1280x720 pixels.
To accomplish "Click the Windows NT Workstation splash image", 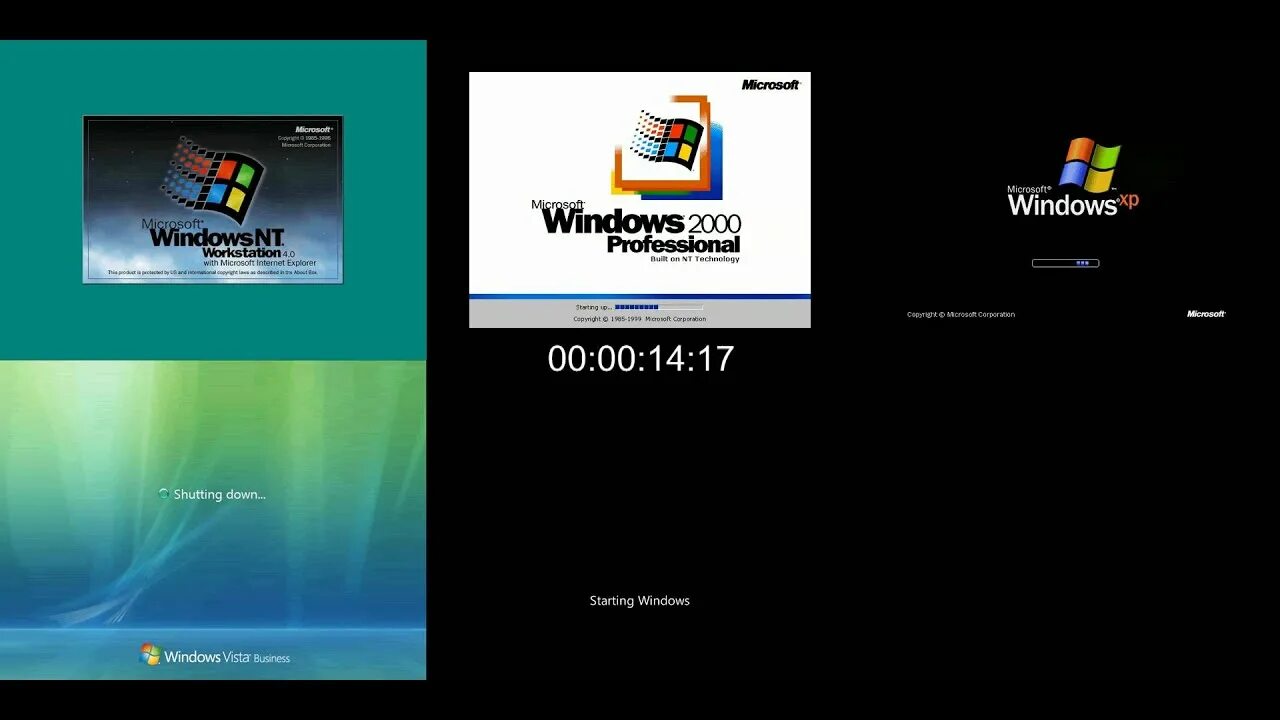I will pos(213,199).
